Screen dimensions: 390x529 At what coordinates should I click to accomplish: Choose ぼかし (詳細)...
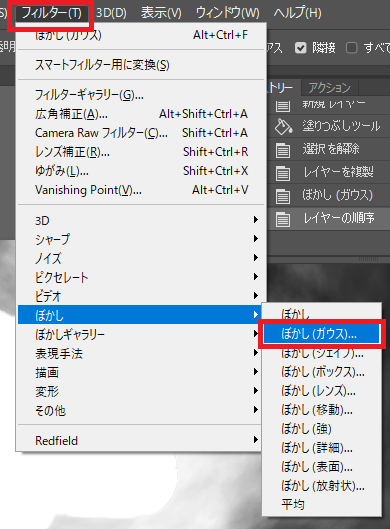[x=321, y=448]
